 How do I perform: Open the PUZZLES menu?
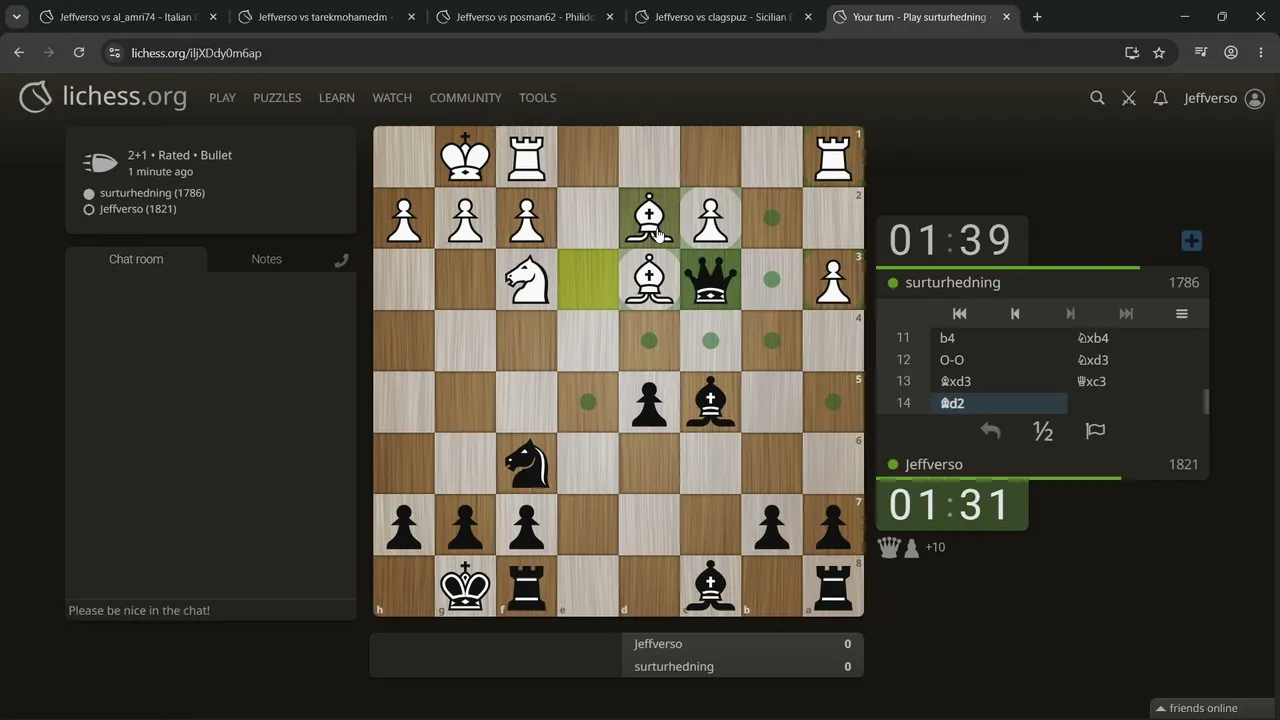(277, 98)
